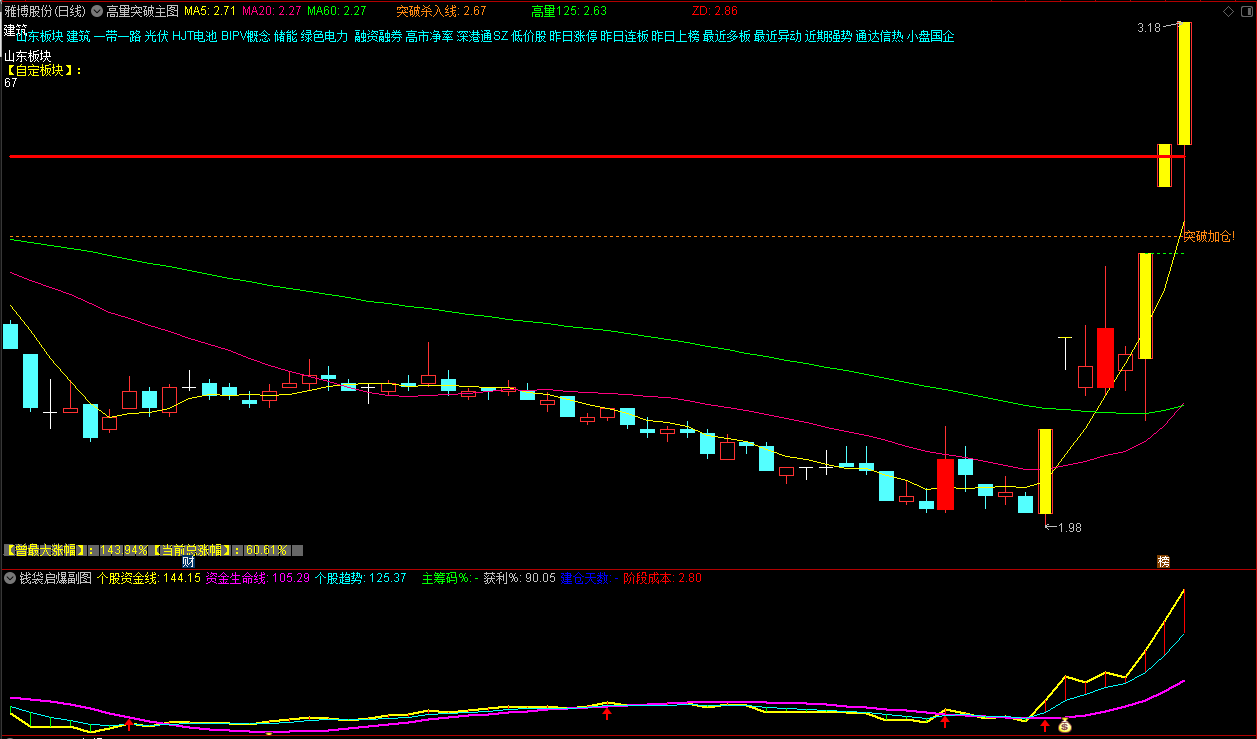Open the 近期强势 tag
The width and height of the screenshot is (1257, 739).
click(829, 36)
